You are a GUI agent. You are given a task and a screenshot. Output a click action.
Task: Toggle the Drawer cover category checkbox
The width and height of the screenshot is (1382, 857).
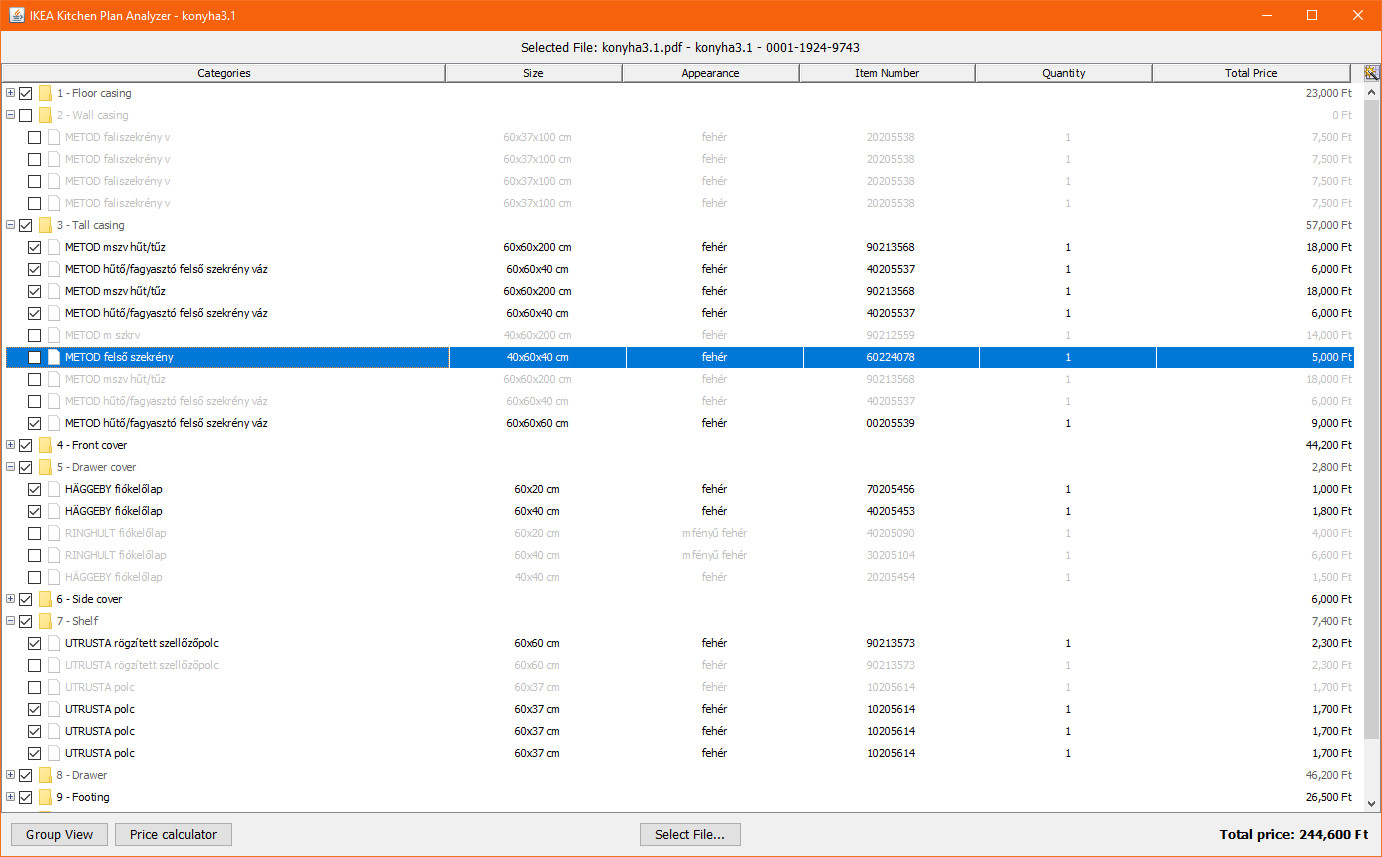[x=26, y=467]
